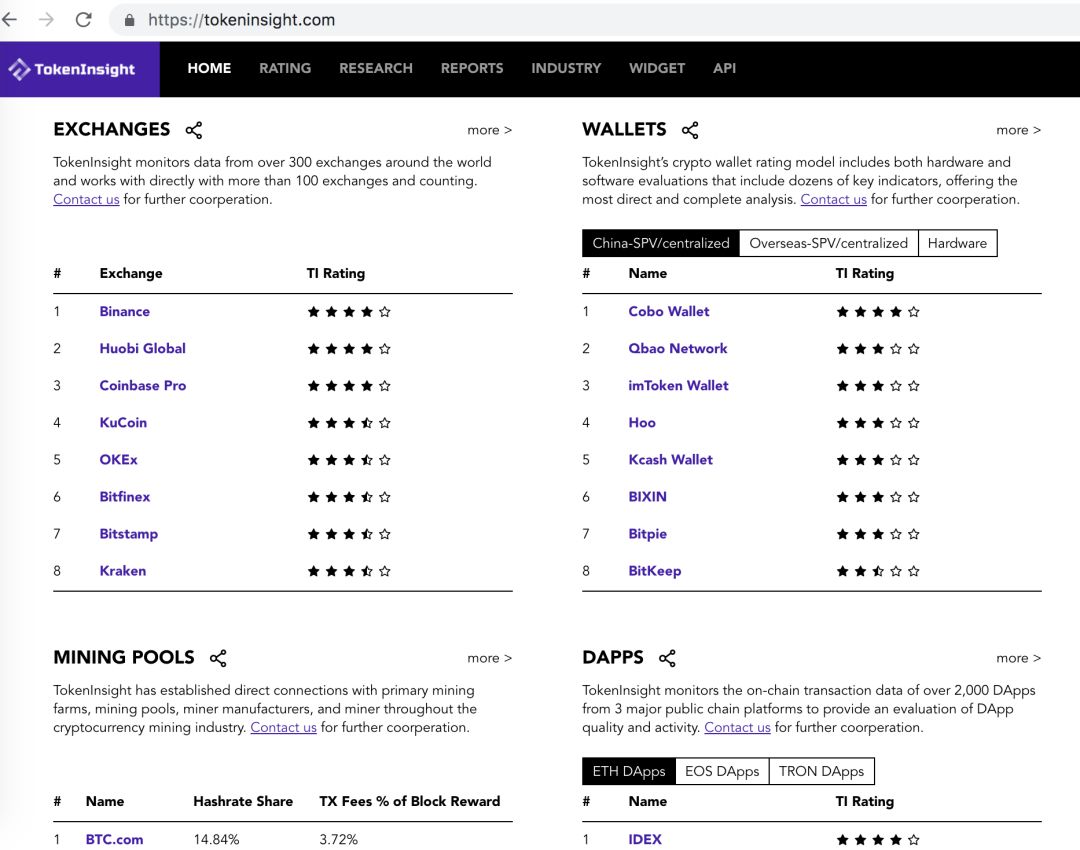Open Kraken exchange
The height and width of the screenshot is (850, 1080).
(x=123, y=571)
